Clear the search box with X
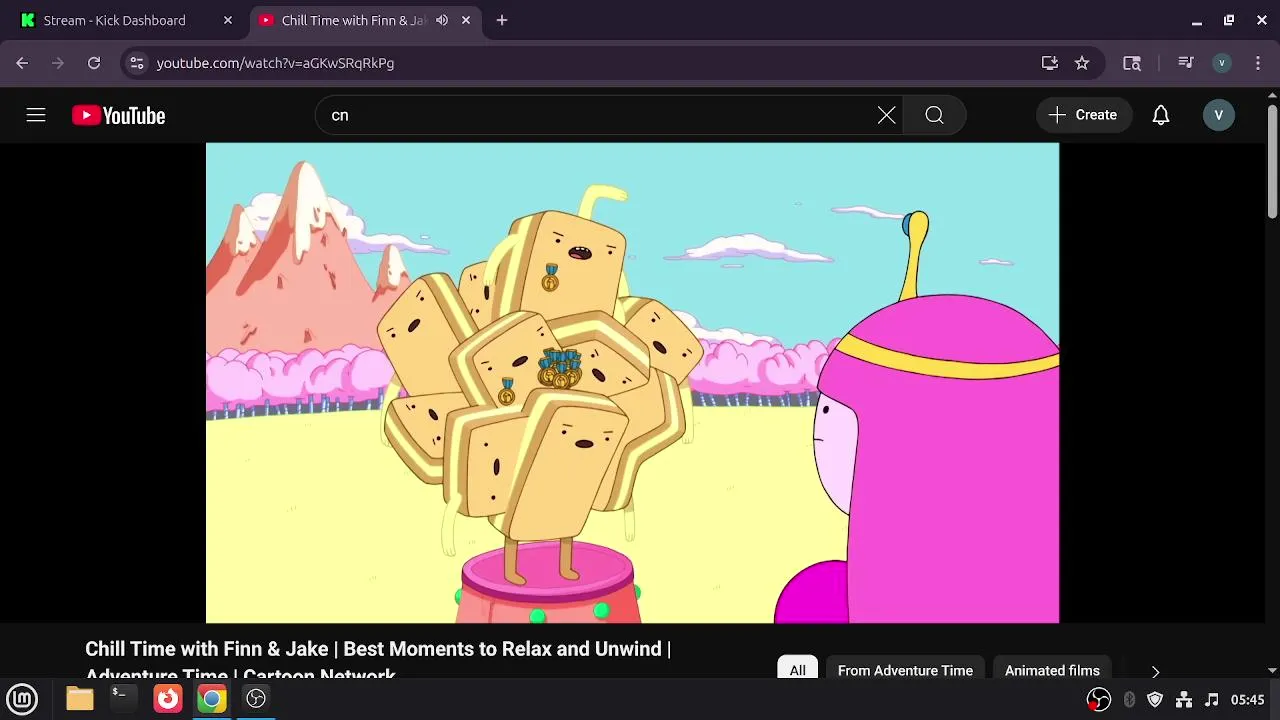The height and width of the screenshot is (720, 1280). point(886,115)
